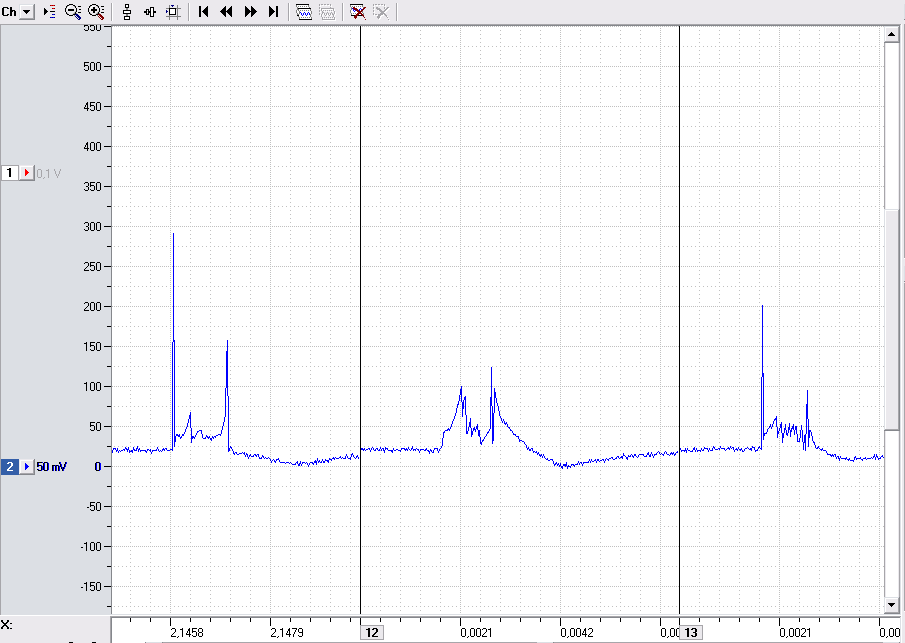Viewport: 905px width, 643px height.
Task: Click the channel list settings icon
Action: (50, 12)
